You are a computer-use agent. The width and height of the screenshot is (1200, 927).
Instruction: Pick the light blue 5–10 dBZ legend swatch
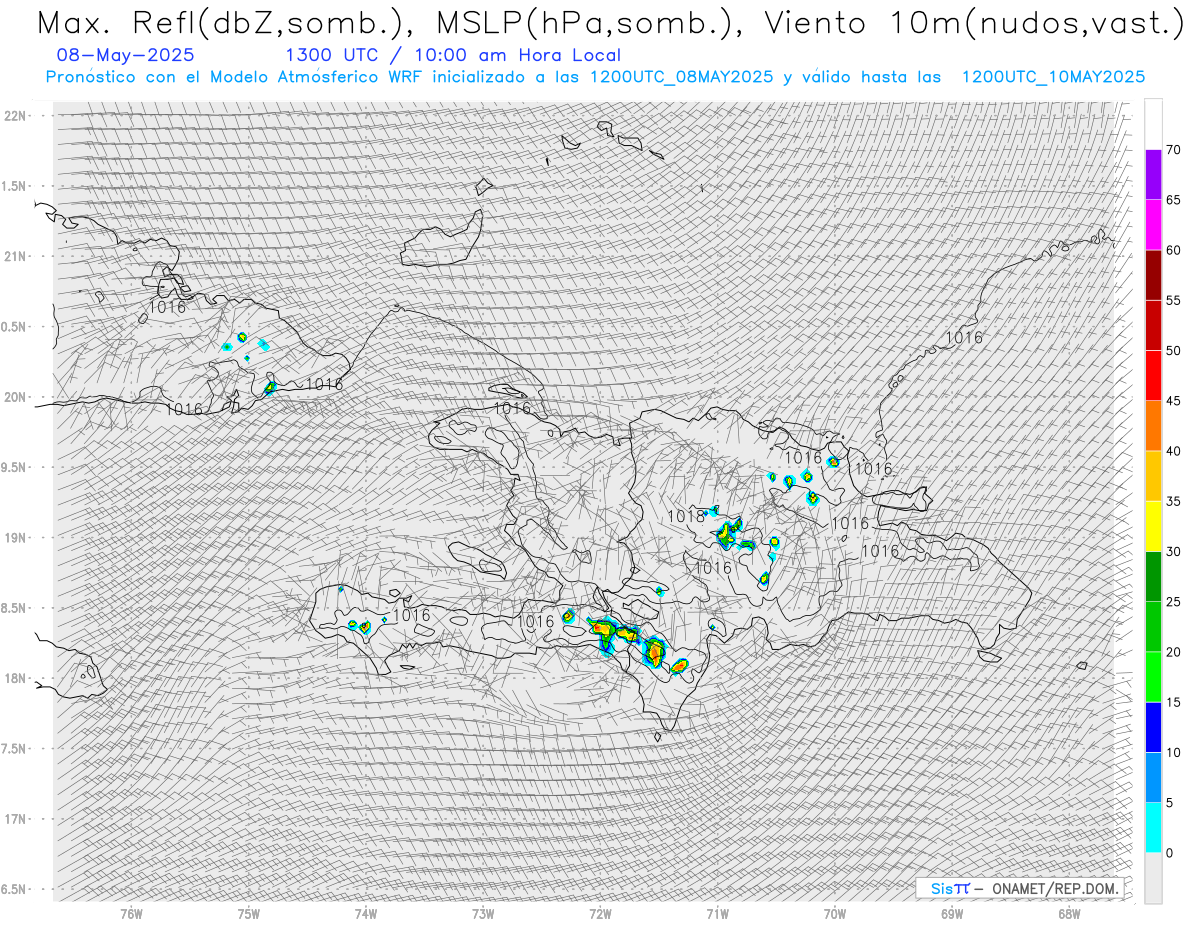[x=1153, y=777]
